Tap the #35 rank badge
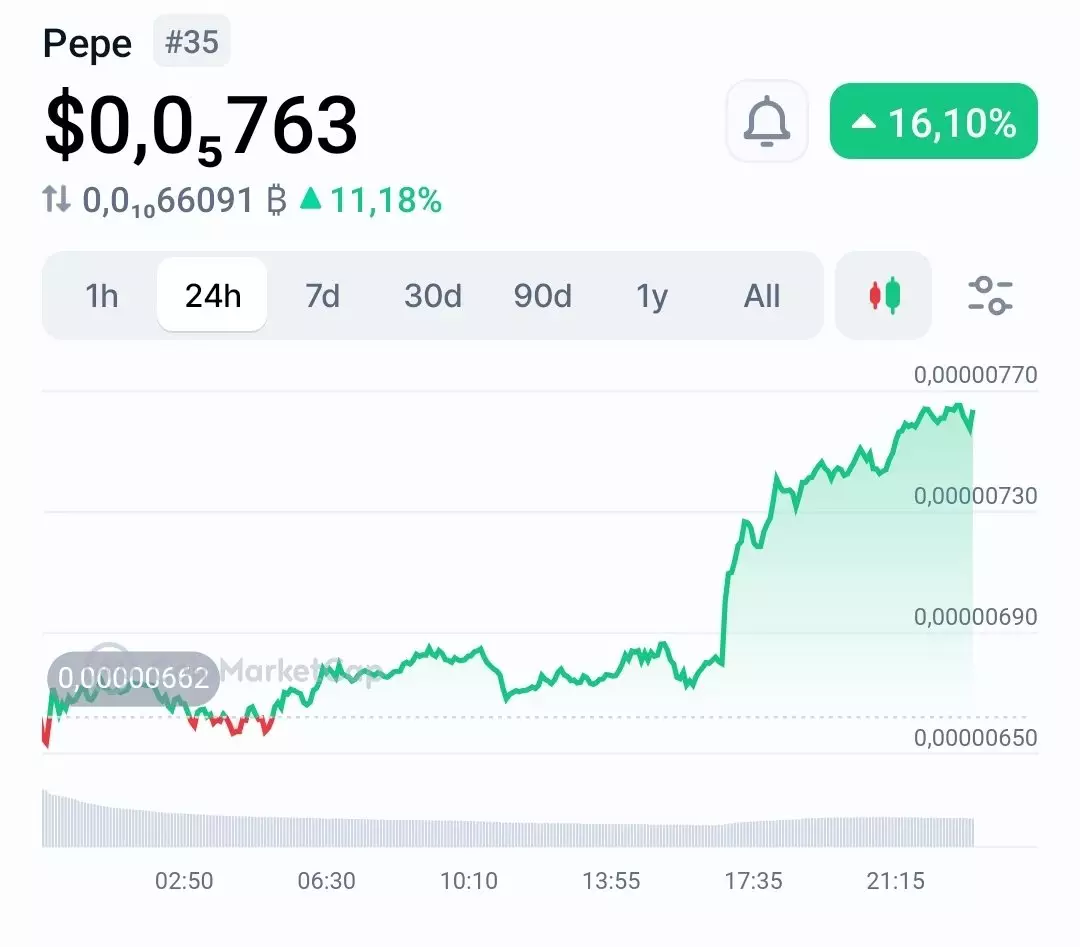This screenshot has width=1080, height=947. (x=191, y=42)
